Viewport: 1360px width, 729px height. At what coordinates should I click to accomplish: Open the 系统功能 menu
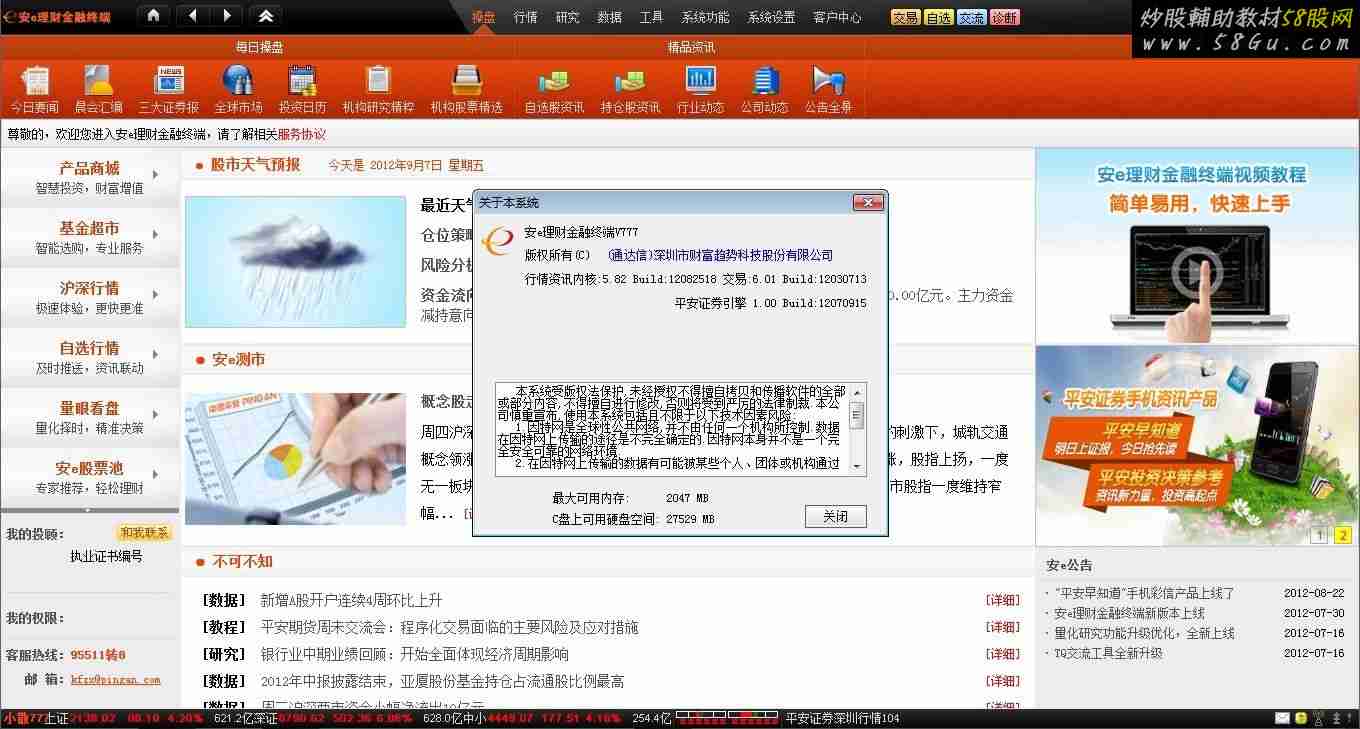[x=706, y=17]
